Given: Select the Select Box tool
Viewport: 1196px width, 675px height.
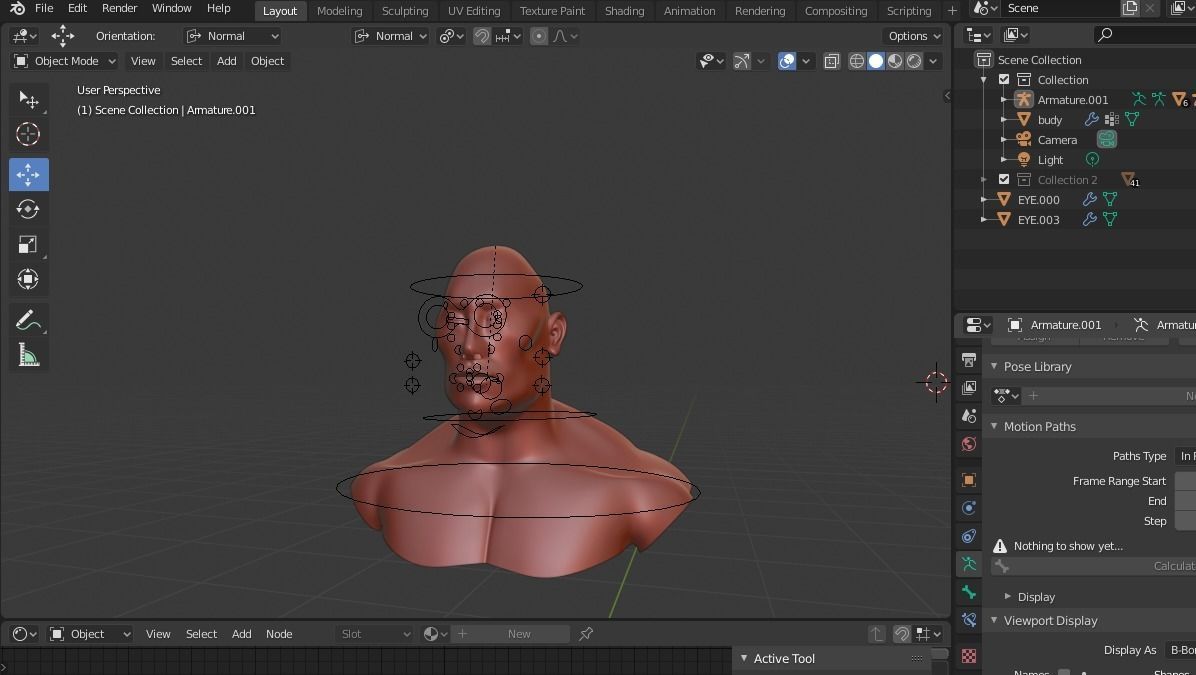Looking at the screenshot, I should click(28, 99).
